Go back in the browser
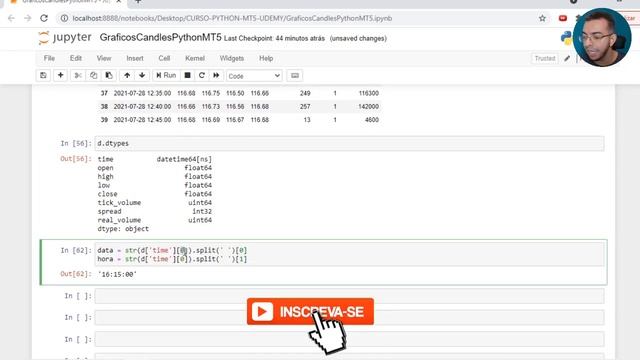The width and height of the screenshot is (640, 360). coord(11,18)
